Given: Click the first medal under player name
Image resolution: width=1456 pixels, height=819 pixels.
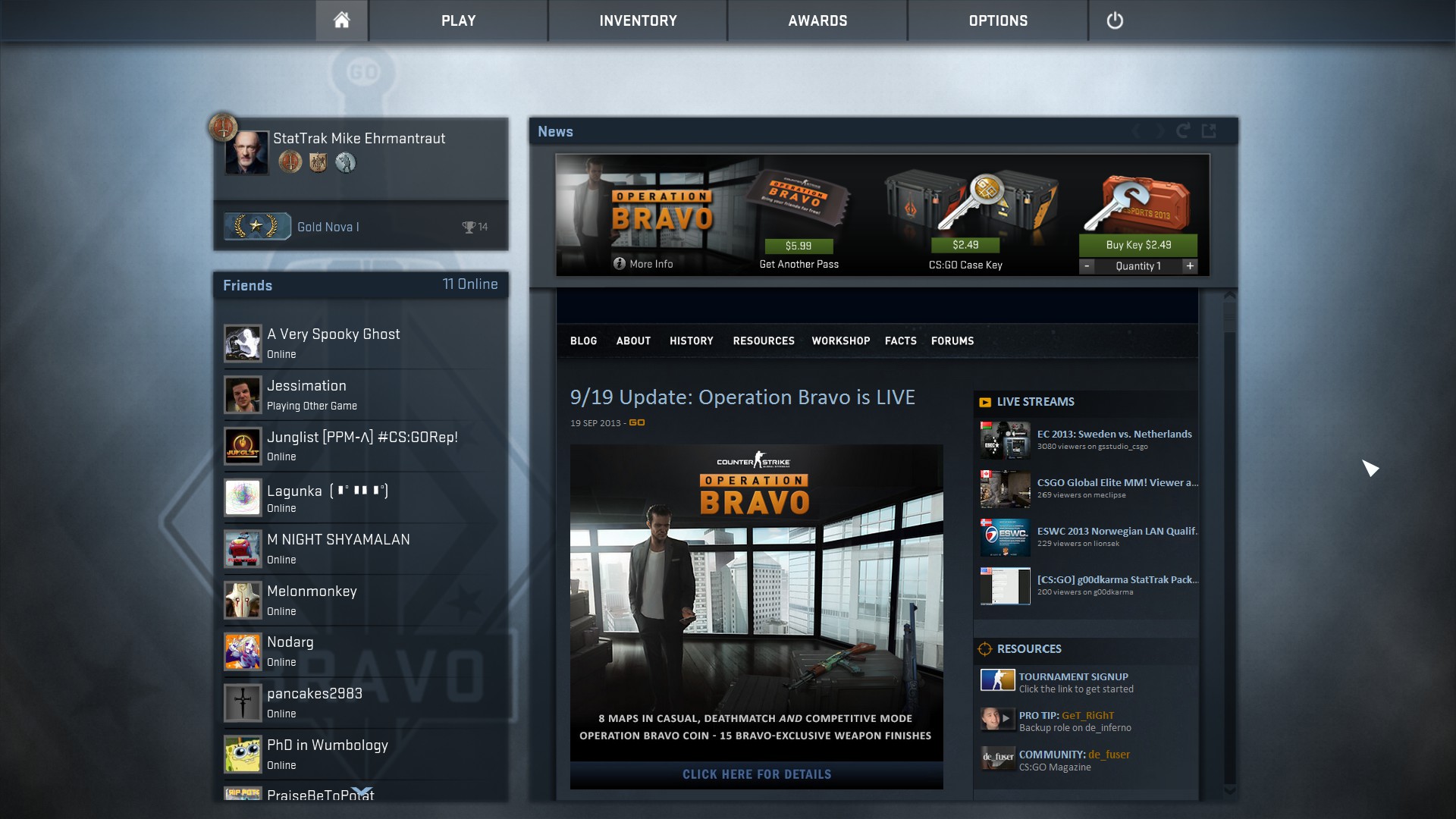Looking at the screenshot, I should 290,162.
